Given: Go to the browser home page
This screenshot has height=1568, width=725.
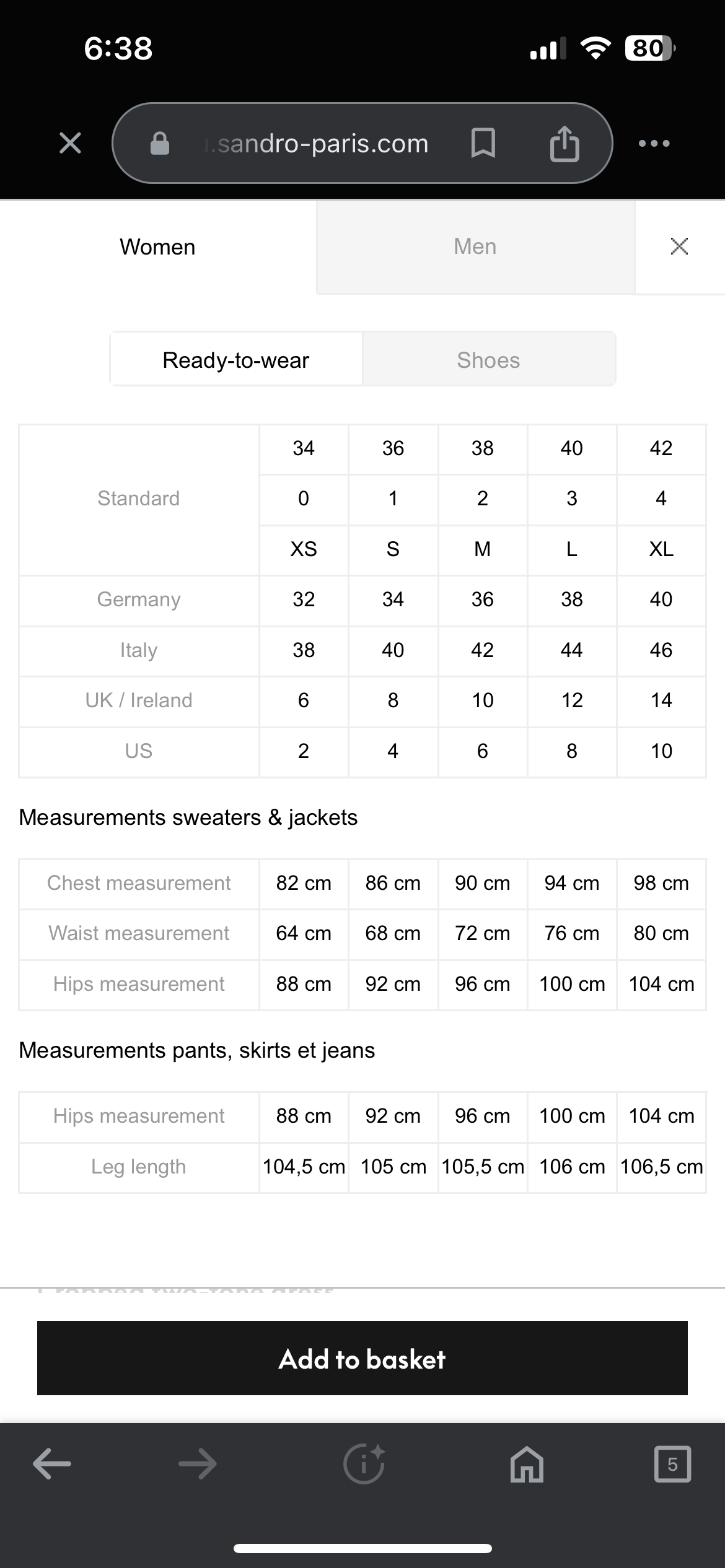Looking at the screenshot, I should point(527,1464).
